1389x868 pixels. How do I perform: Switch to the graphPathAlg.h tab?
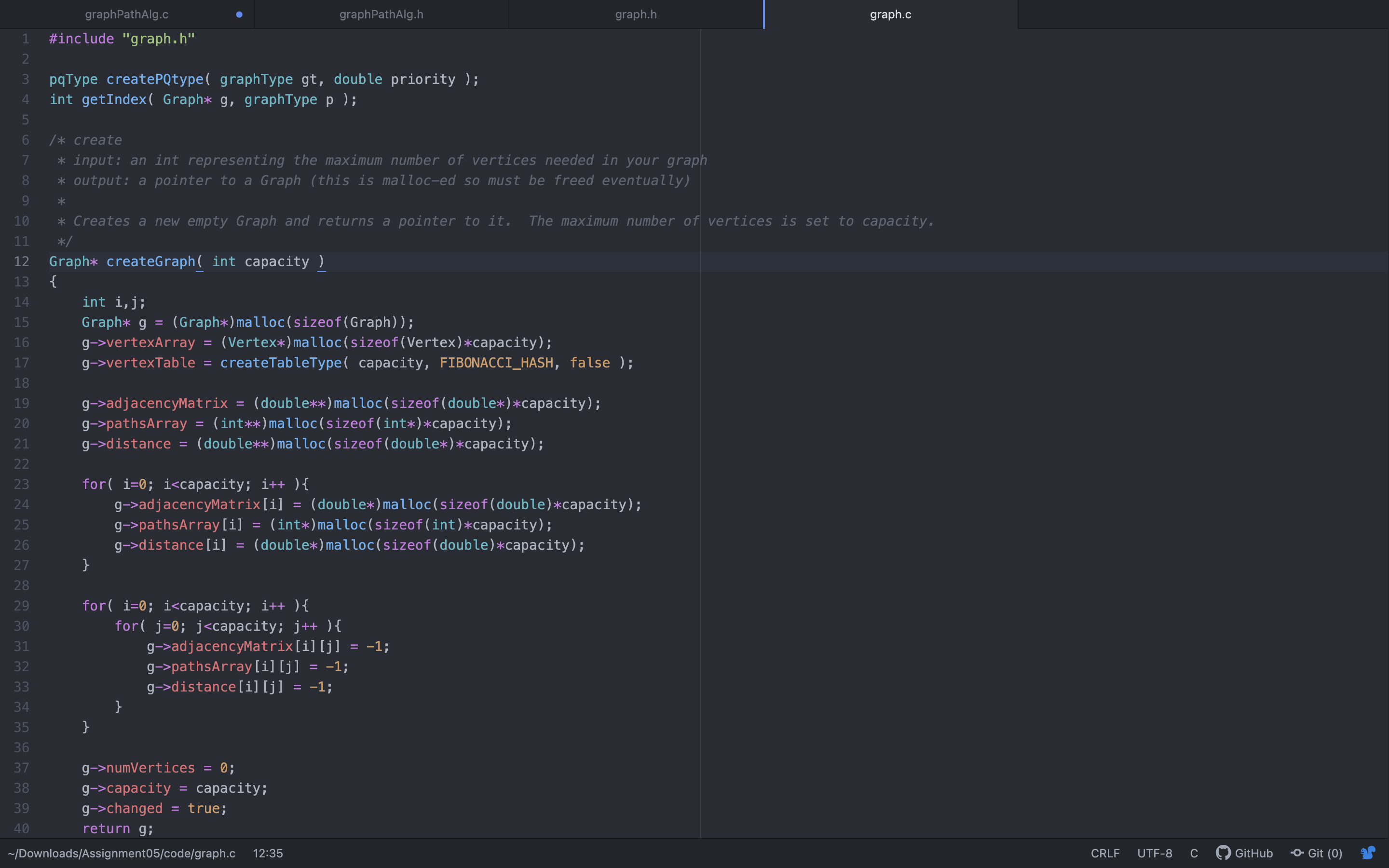tap(381, 14)
